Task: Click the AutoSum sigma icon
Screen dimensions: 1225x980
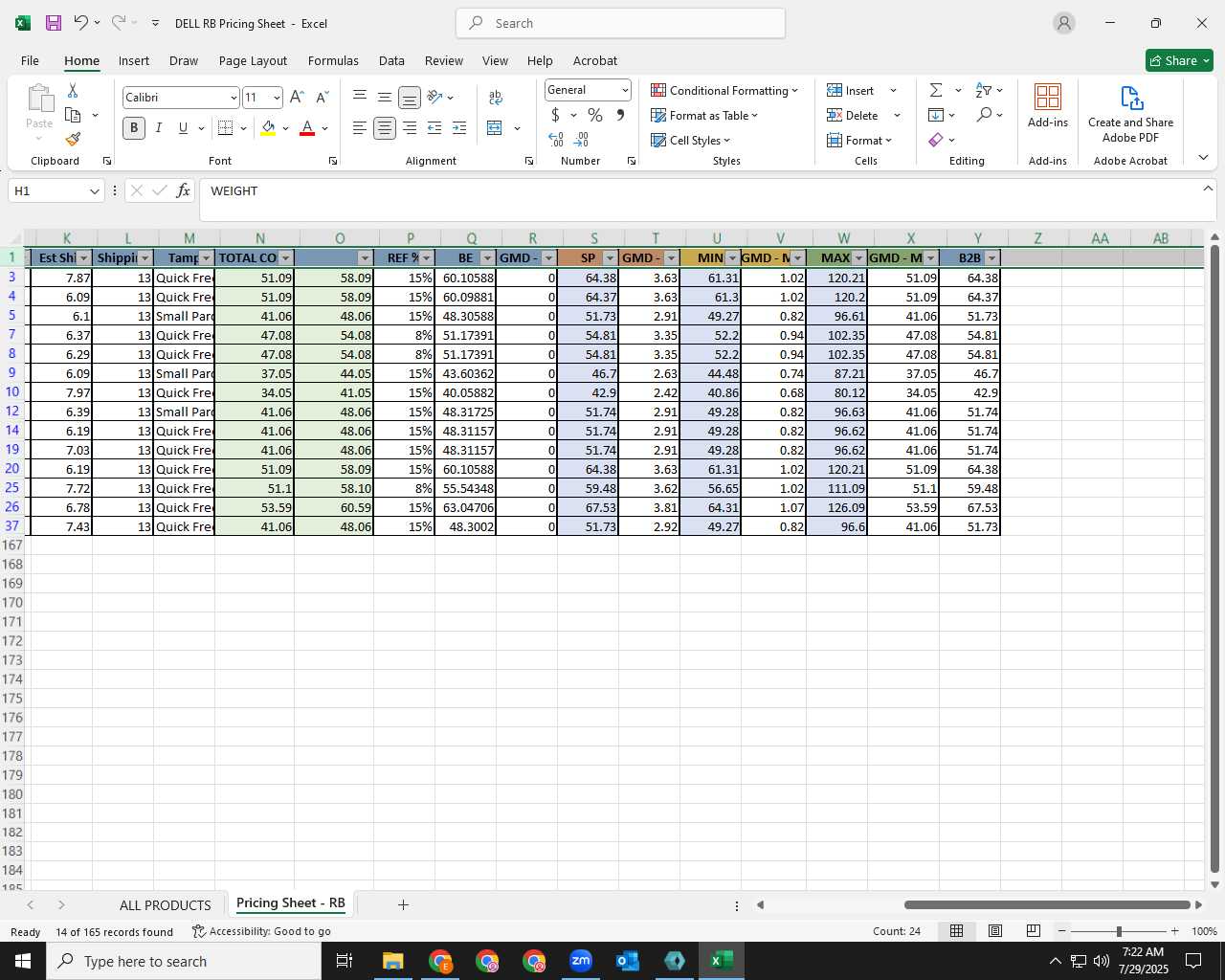Action: tap(936, 90)
